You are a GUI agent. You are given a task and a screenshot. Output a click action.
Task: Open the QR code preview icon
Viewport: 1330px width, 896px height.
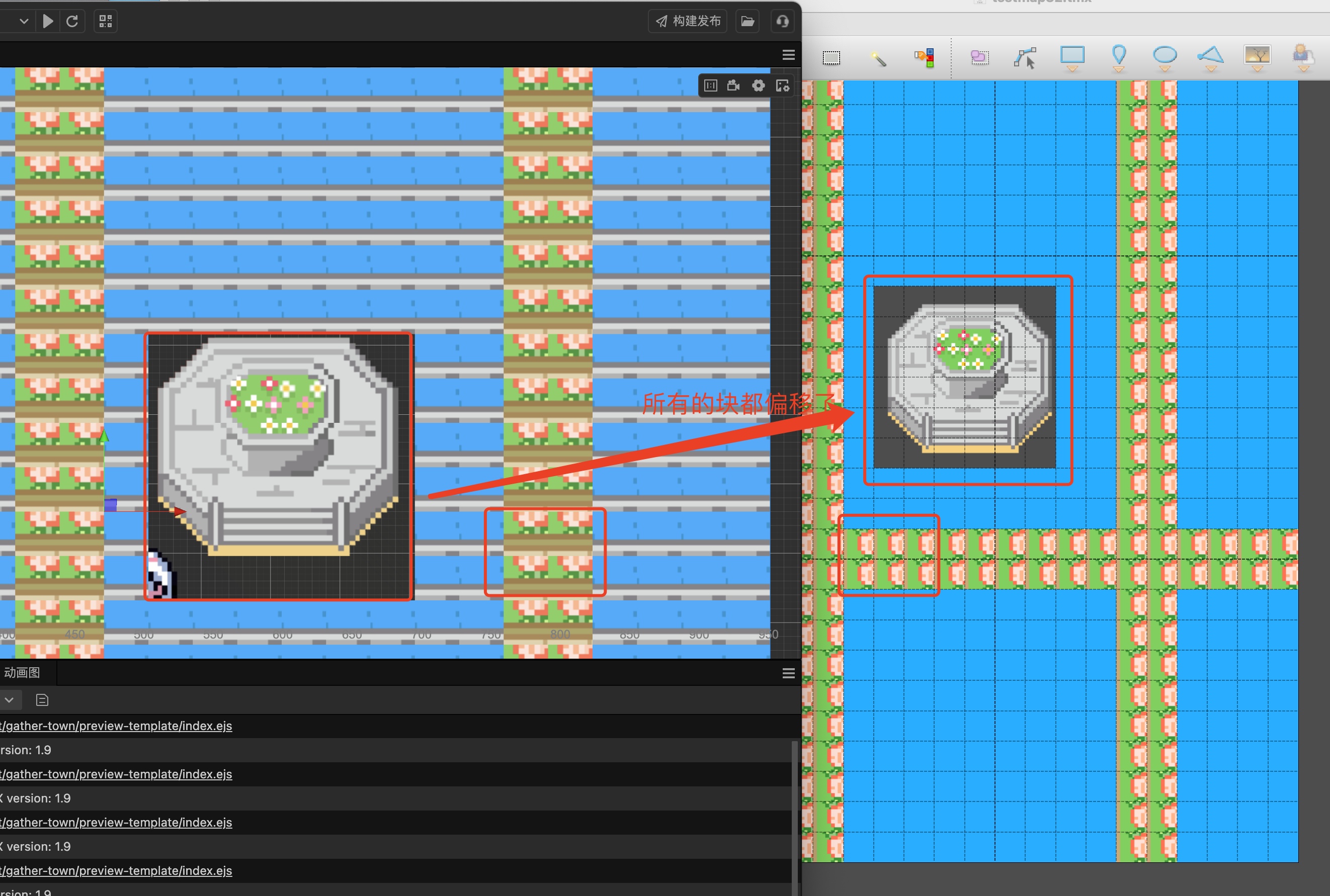(106, 22)
